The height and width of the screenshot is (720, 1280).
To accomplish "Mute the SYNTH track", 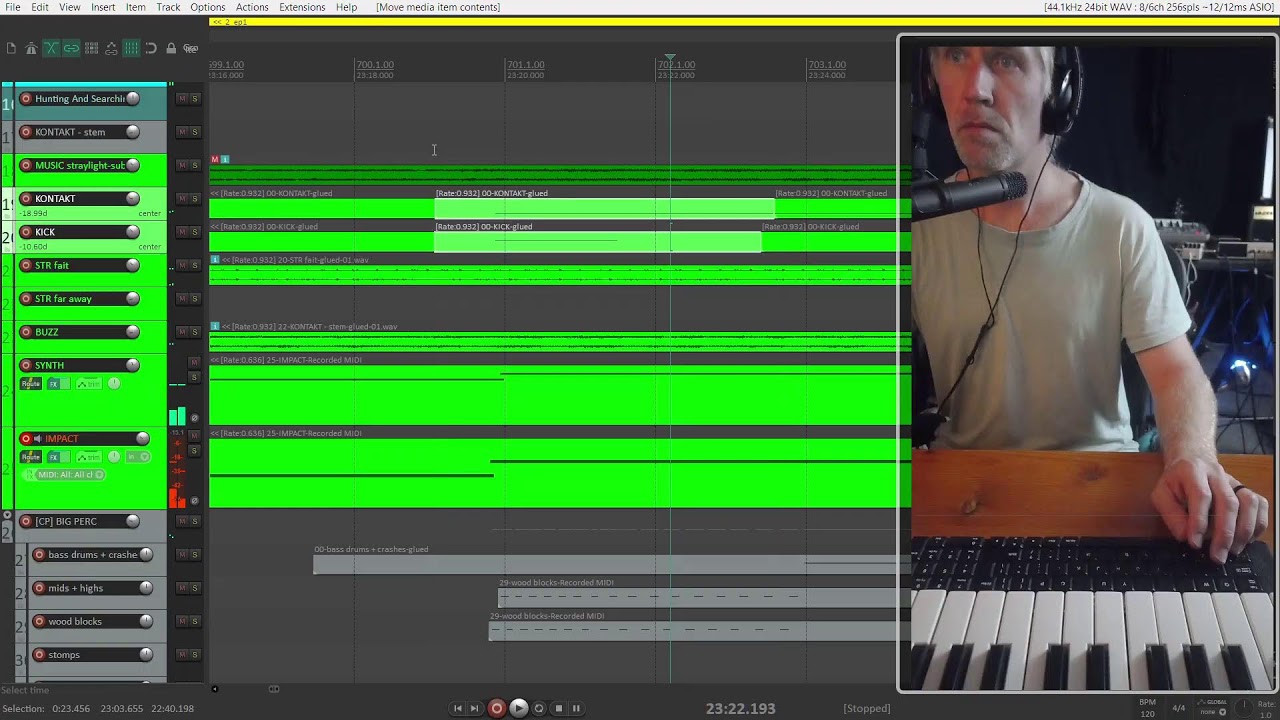I will (x=195, y=362).
